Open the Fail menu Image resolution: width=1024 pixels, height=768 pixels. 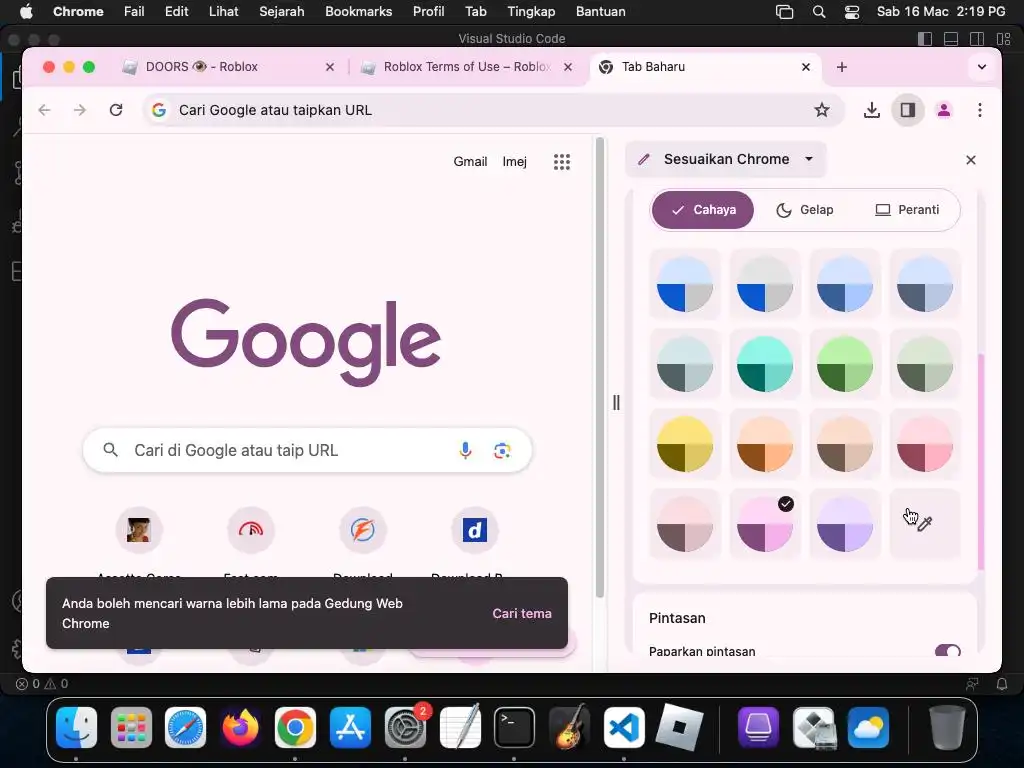[134, 12]
